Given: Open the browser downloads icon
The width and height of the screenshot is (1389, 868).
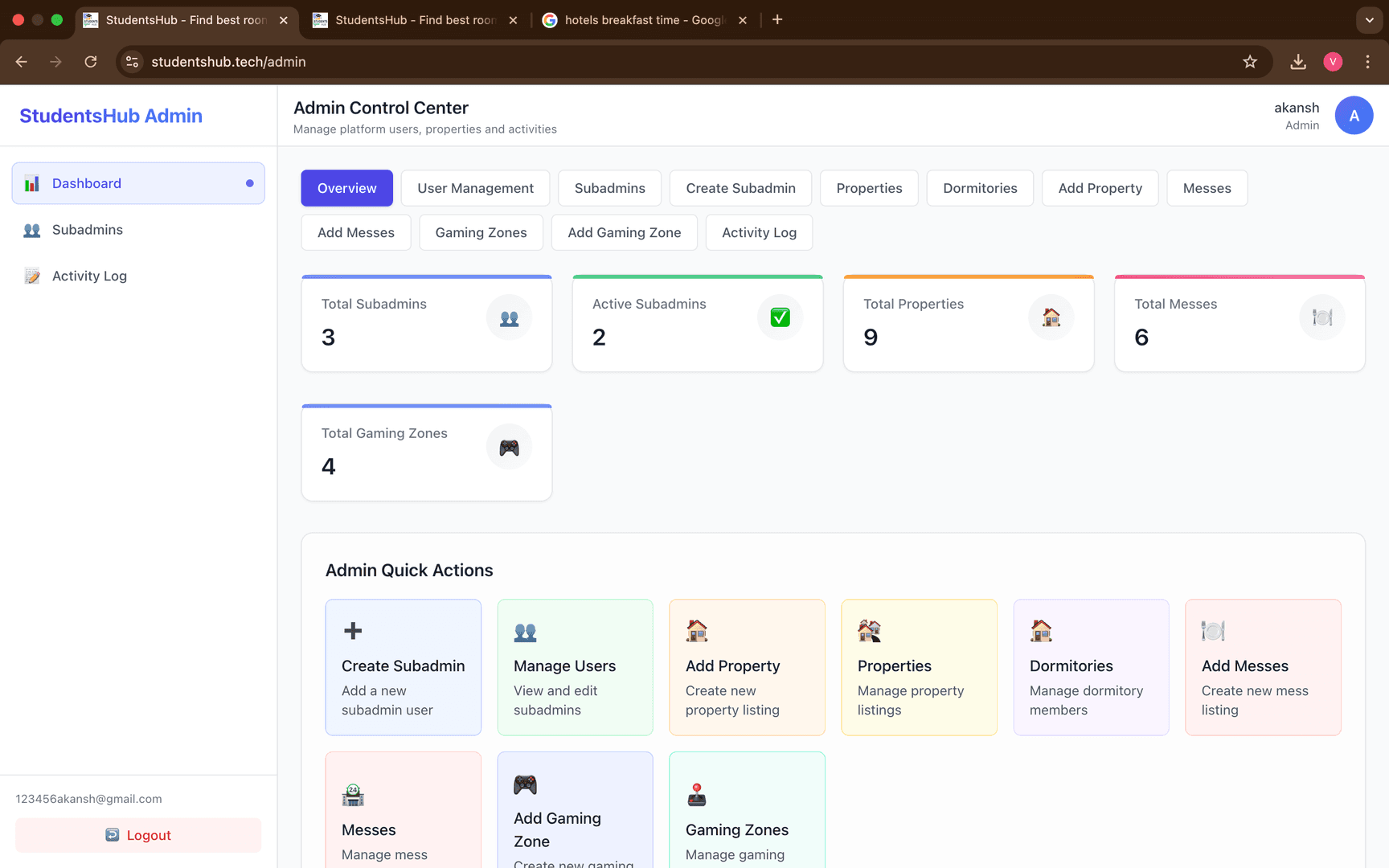Looking at the screenshot, I should 1297,62.
